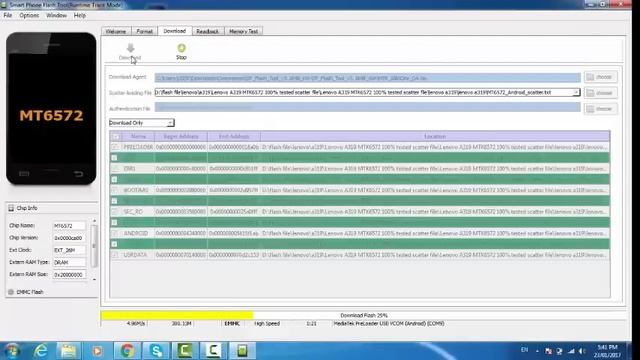Click the 'High Speed' status bar entry
This screenshot has height=360, width=640.
(267, 323)
